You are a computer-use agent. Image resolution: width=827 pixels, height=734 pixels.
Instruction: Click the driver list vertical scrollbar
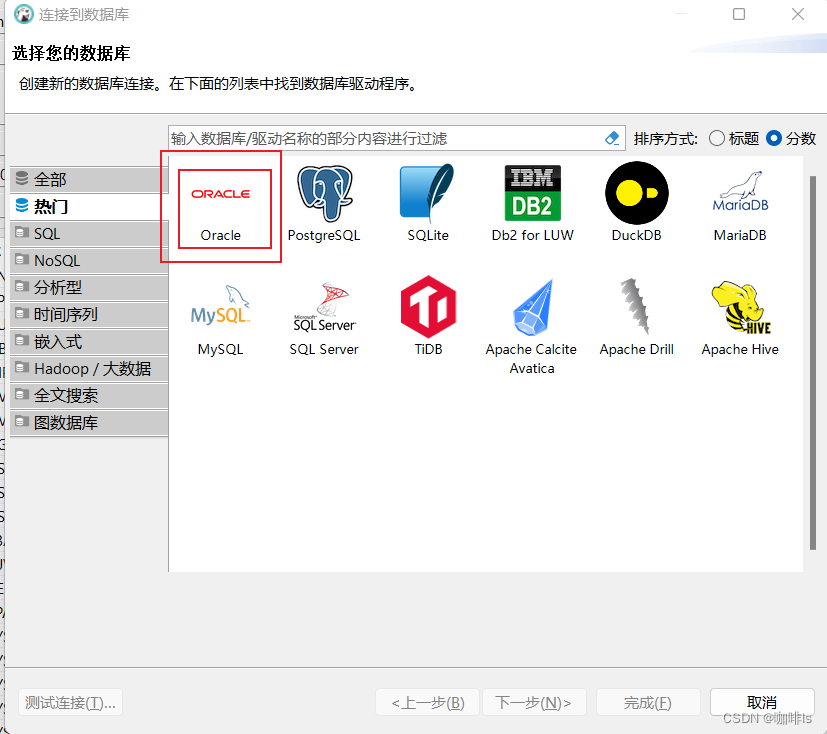(813, 363)
